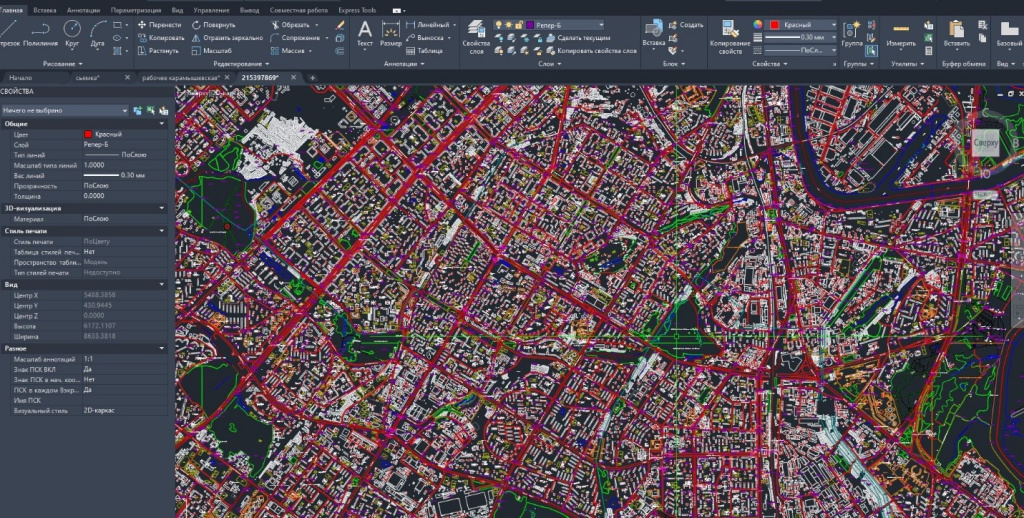
Task: Click the Отразить зеркально mirror tool
Action: (227, 38)
